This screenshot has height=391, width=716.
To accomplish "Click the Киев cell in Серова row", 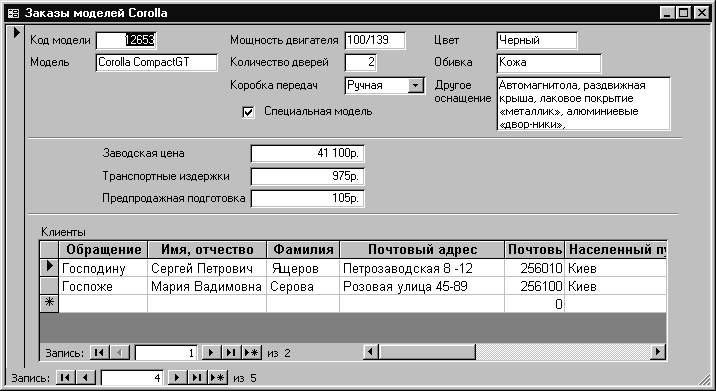I will (x=616, y=286).
